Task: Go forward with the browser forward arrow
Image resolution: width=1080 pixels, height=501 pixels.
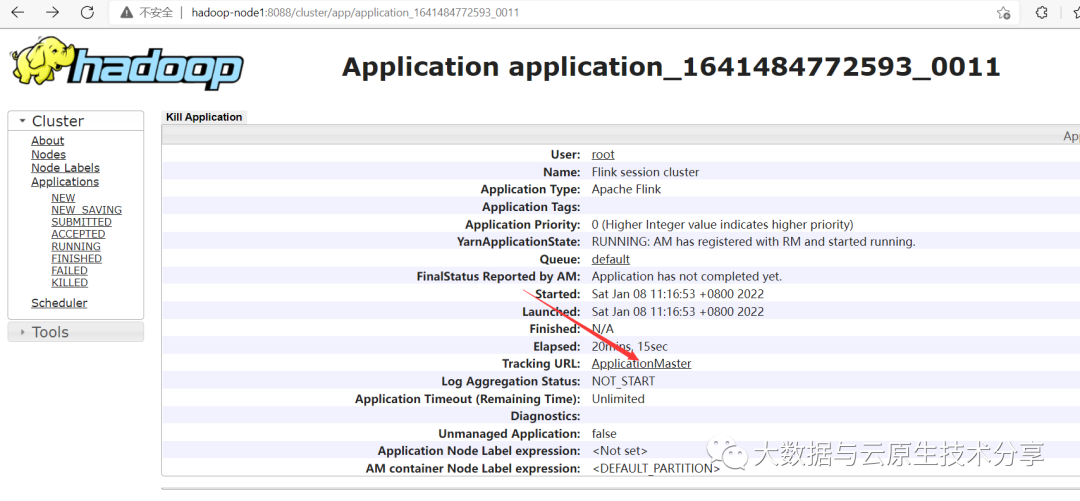Action: tap(52, 12)
